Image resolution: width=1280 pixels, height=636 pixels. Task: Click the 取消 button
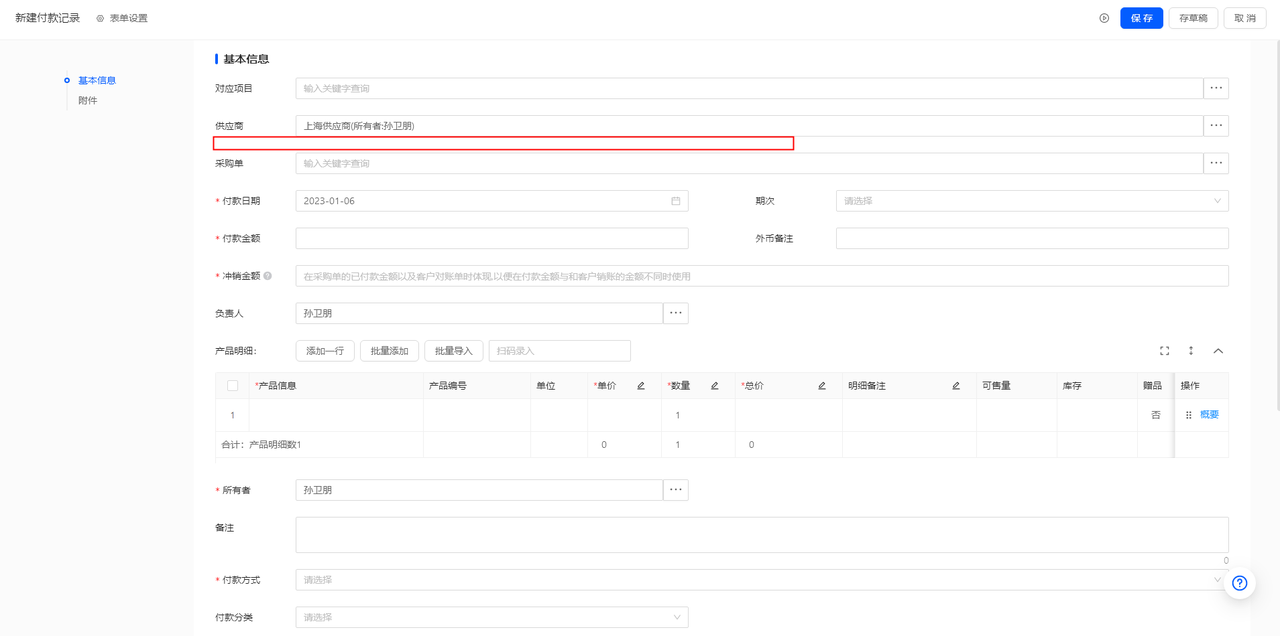click(1245, 18)
